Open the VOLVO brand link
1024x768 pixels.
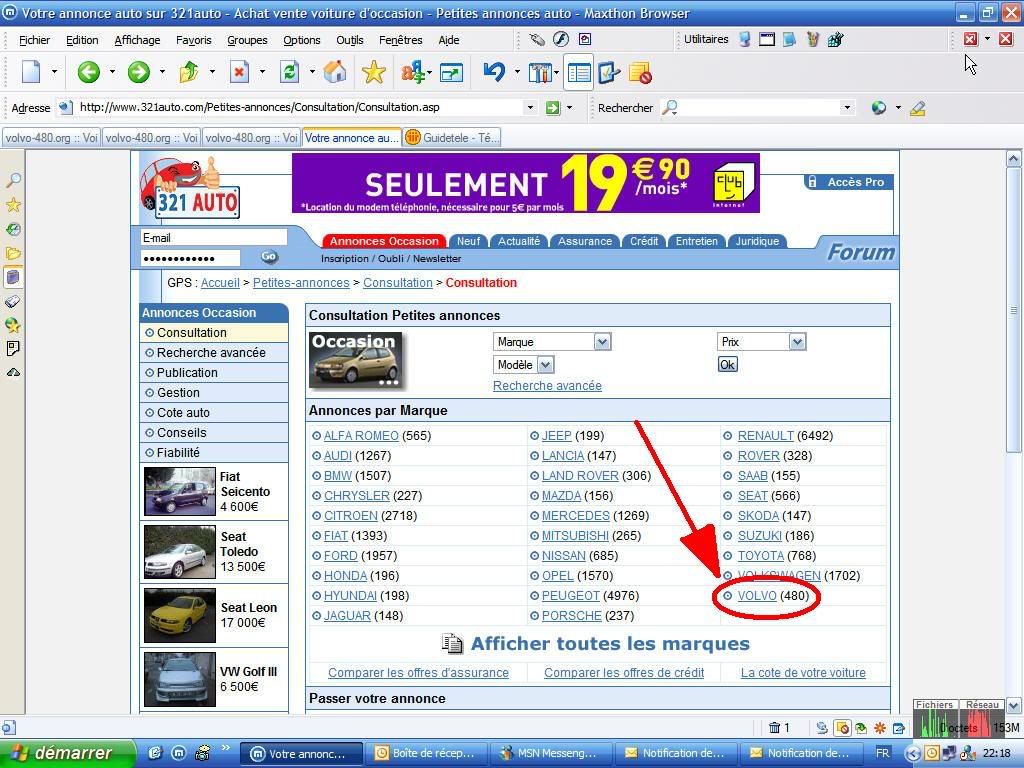[x=757, y=596]
